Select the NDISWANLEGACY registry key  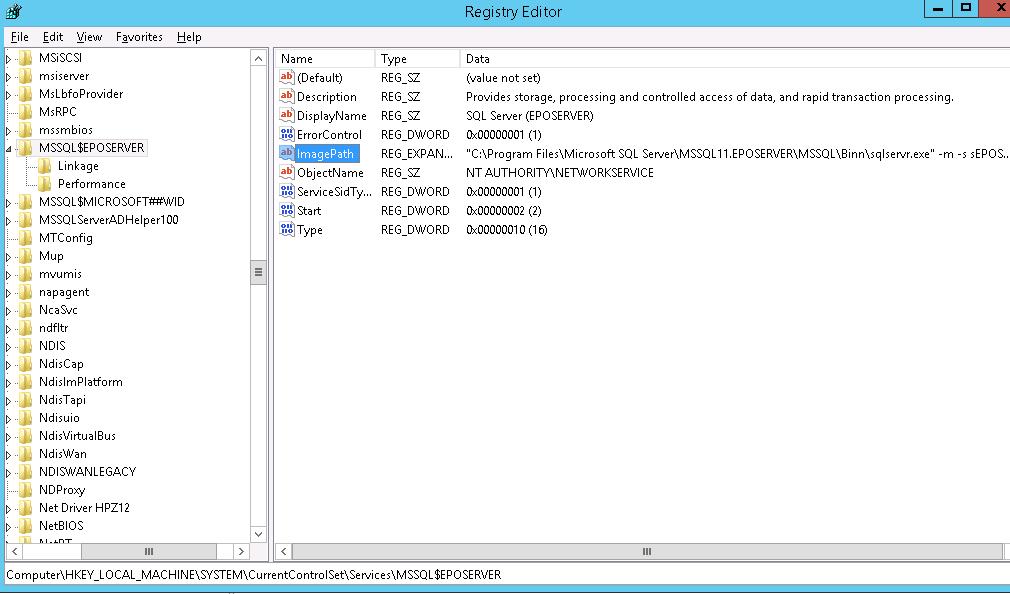point(88,472)
